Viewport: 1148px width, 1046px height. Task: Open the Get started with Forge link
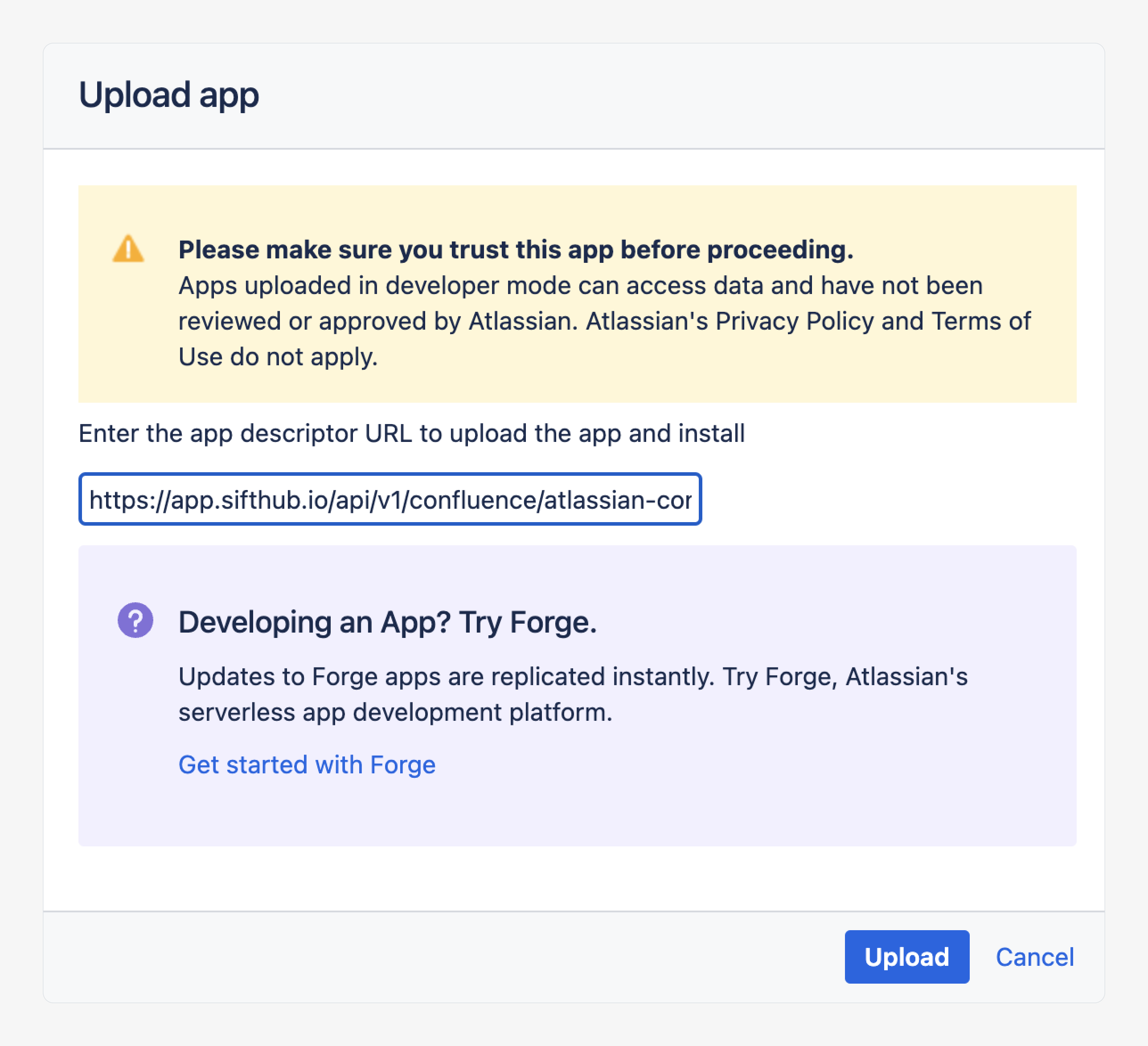pos(307,764)
